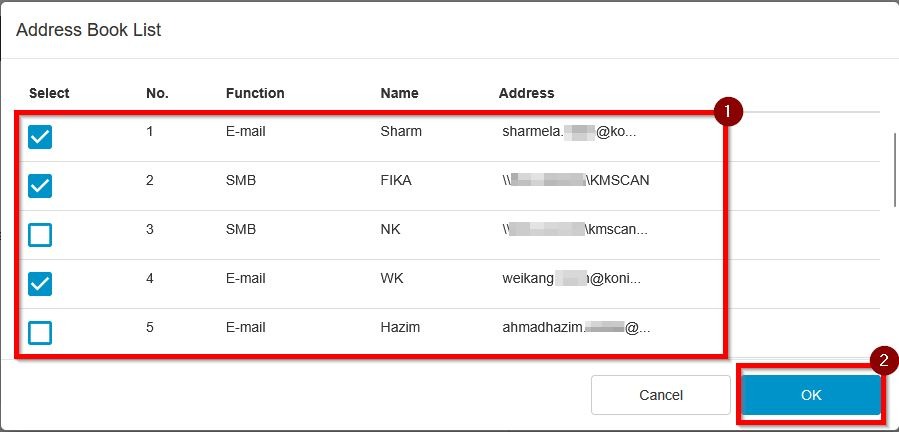The width and height of the screenshot is (899, 432).
Task: Click the Function column header
Action: click(255, 93)
